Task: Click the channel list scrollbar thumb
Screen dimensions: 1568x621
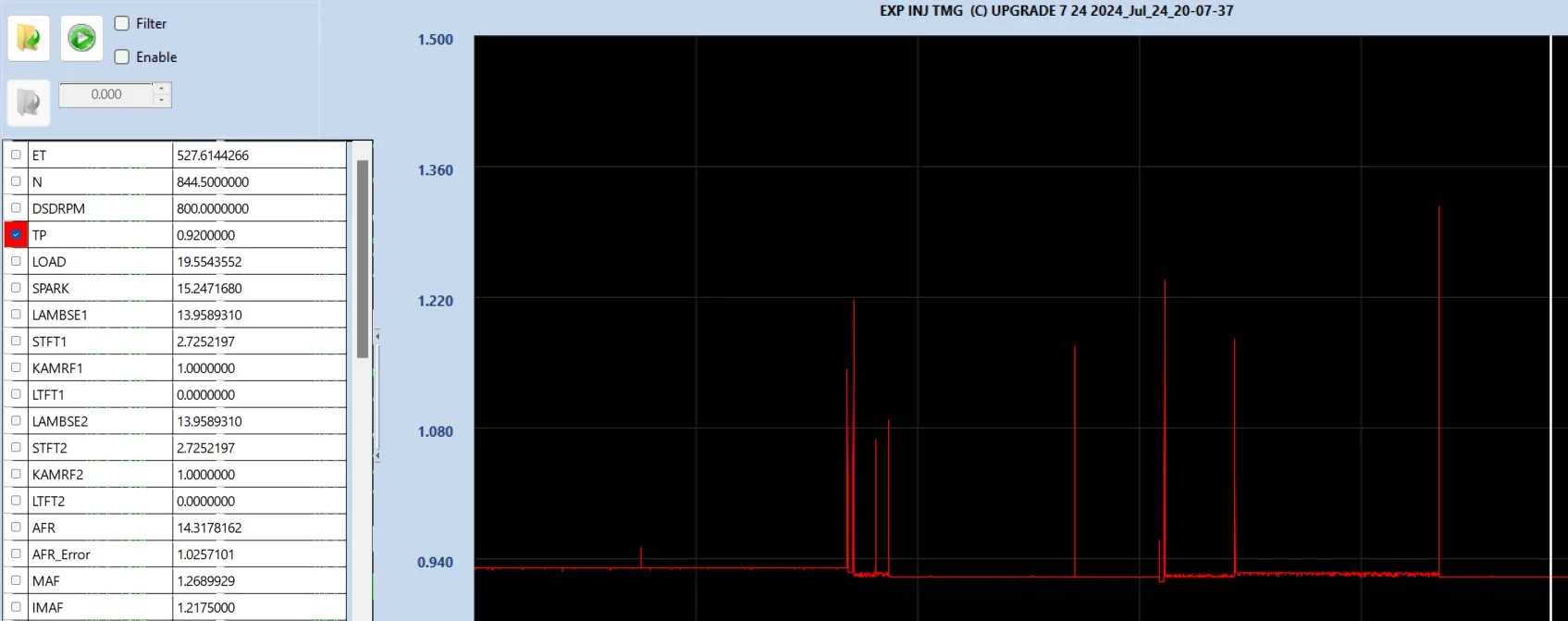Action: [363, 259]
